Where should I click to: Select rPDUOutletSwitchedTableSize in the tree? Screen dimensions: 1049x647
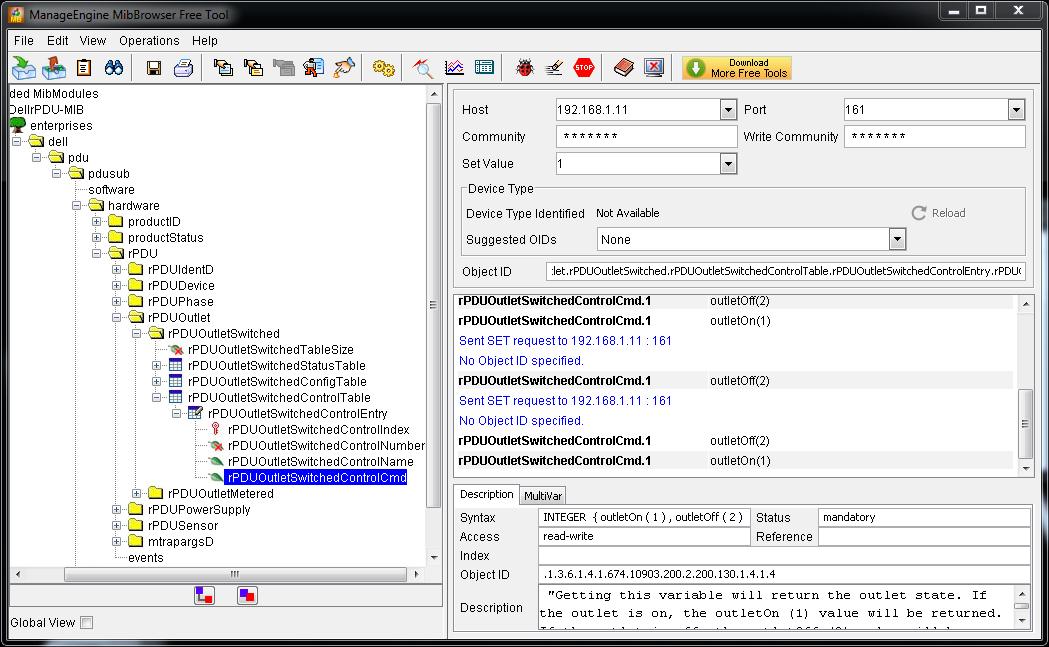point(270,349)
